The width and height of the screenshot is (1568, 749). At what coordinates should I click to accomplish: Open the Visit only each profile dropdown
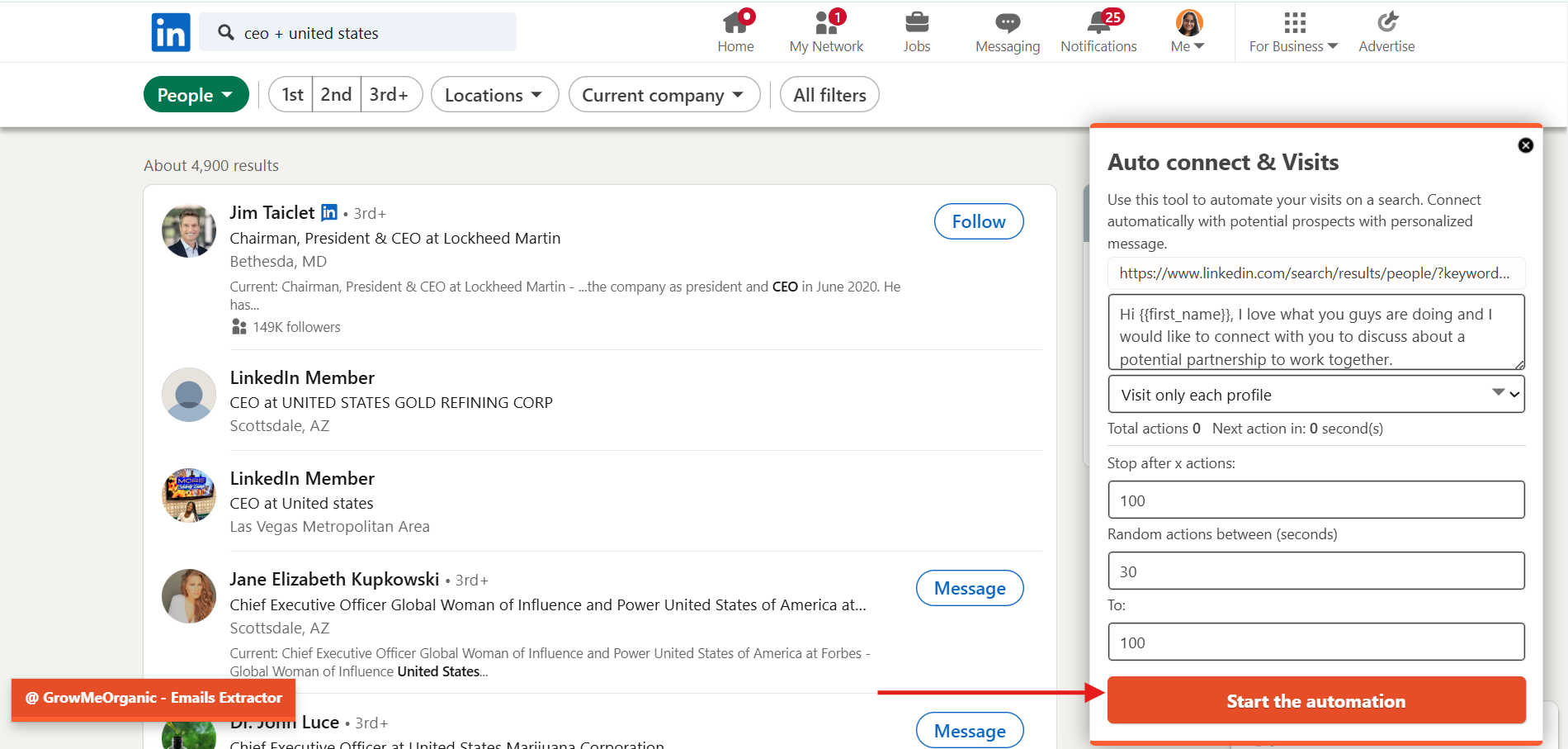1315,395
